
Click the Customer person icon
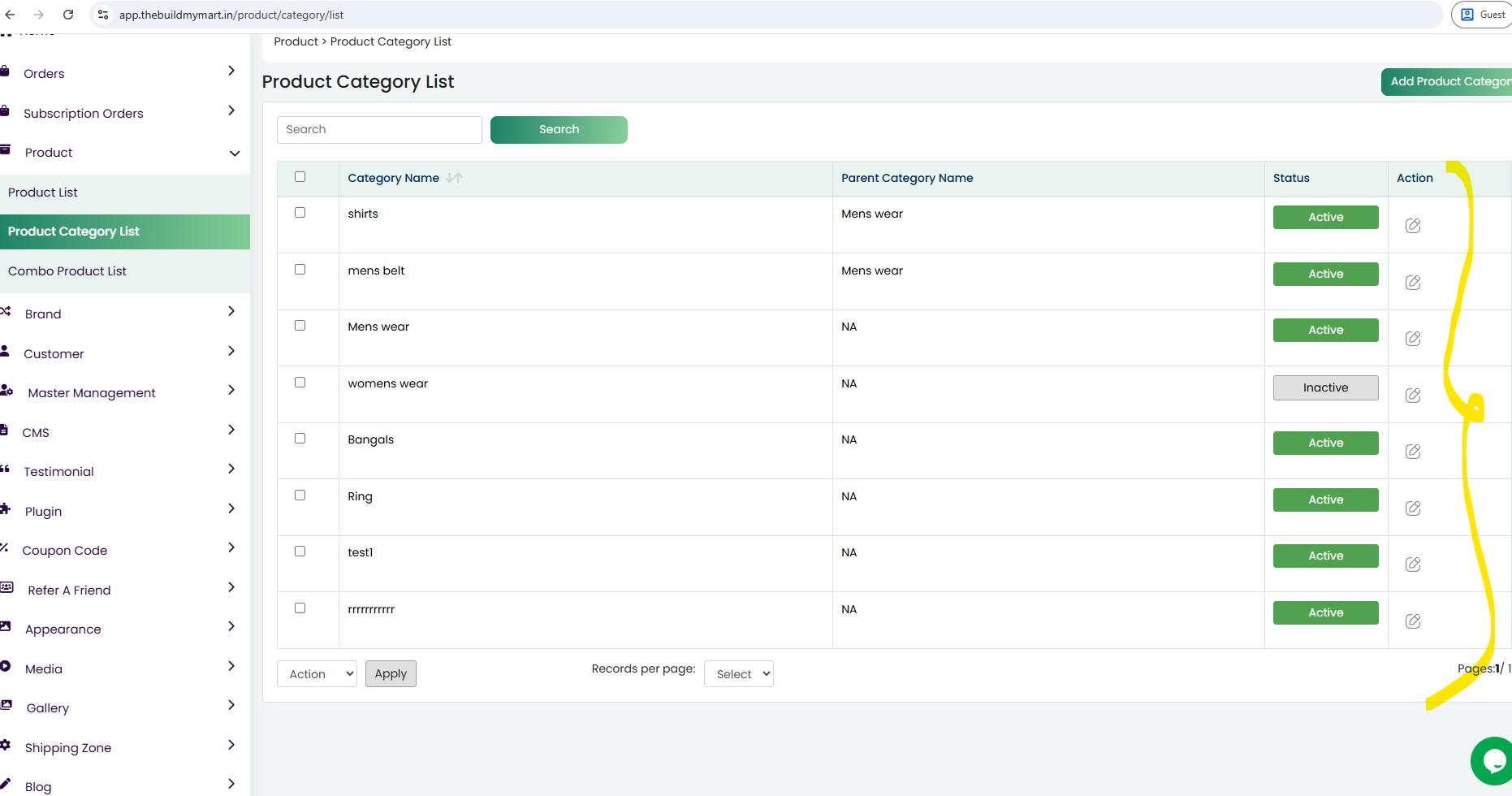pyautogui.click(x=5, y=351)
